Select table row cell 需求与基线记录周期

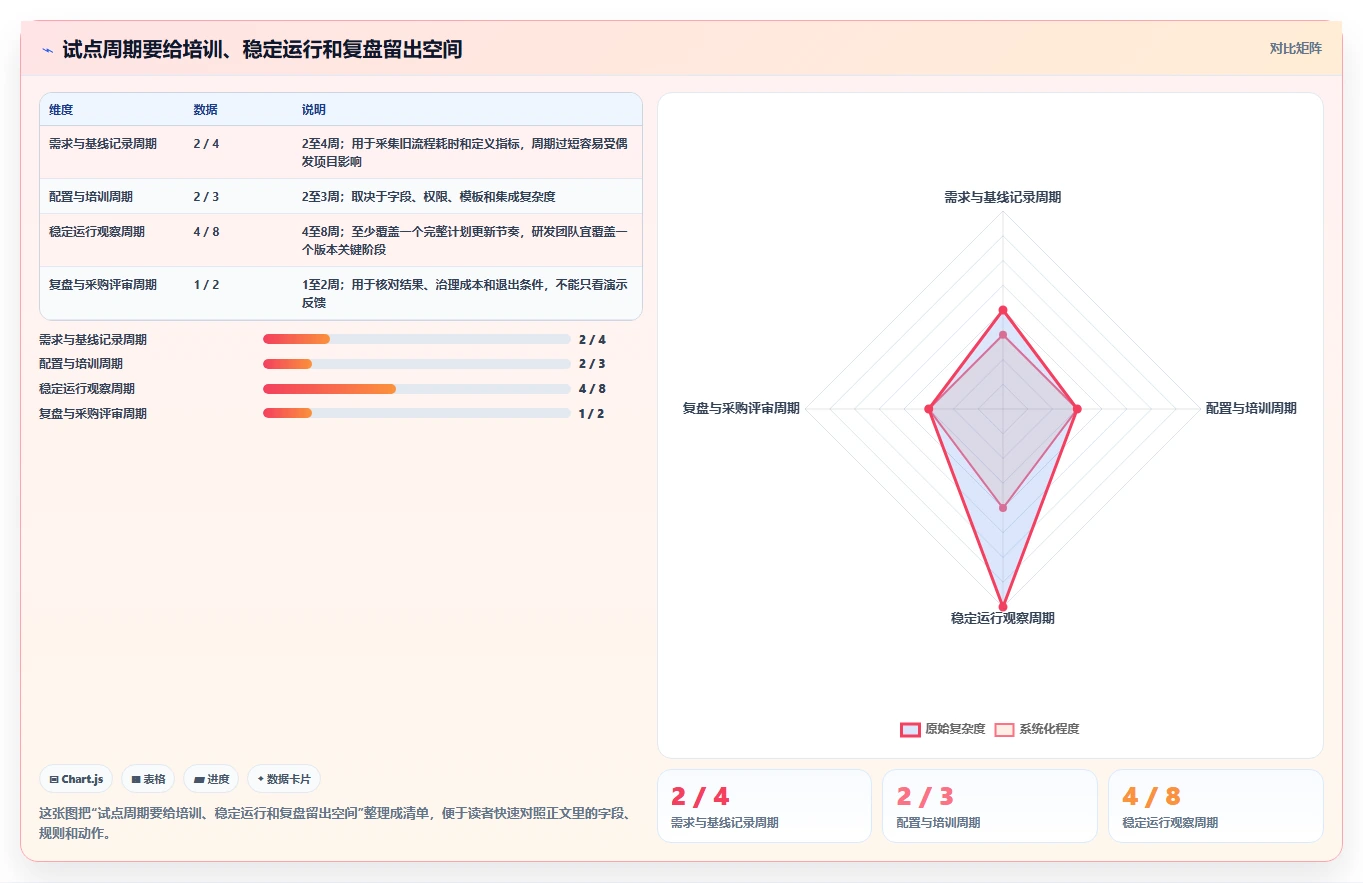(103, 143)
